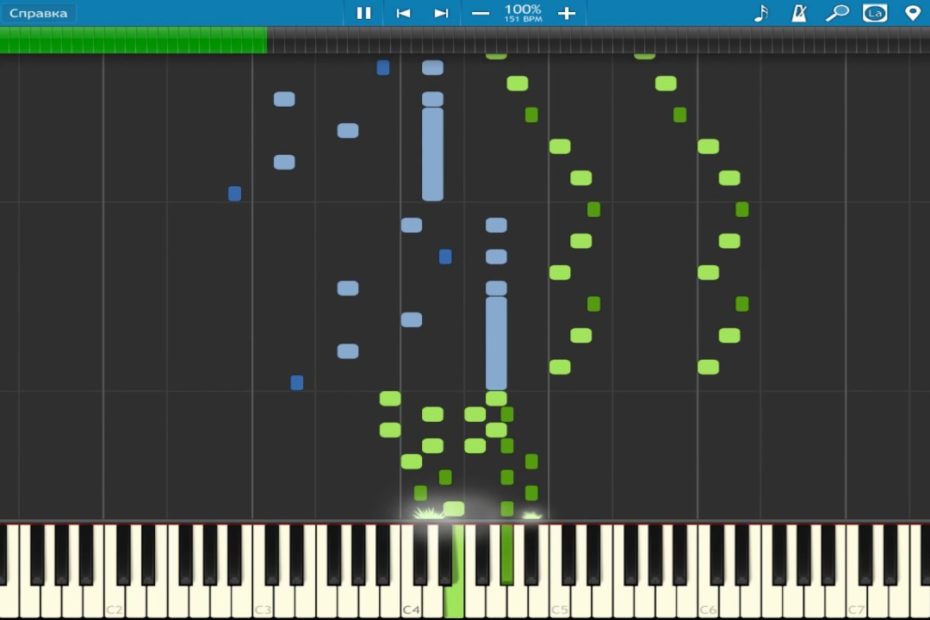Seek to unplayed gray part of timeline
Screen dimensions: 930x620
pos(600,40)
